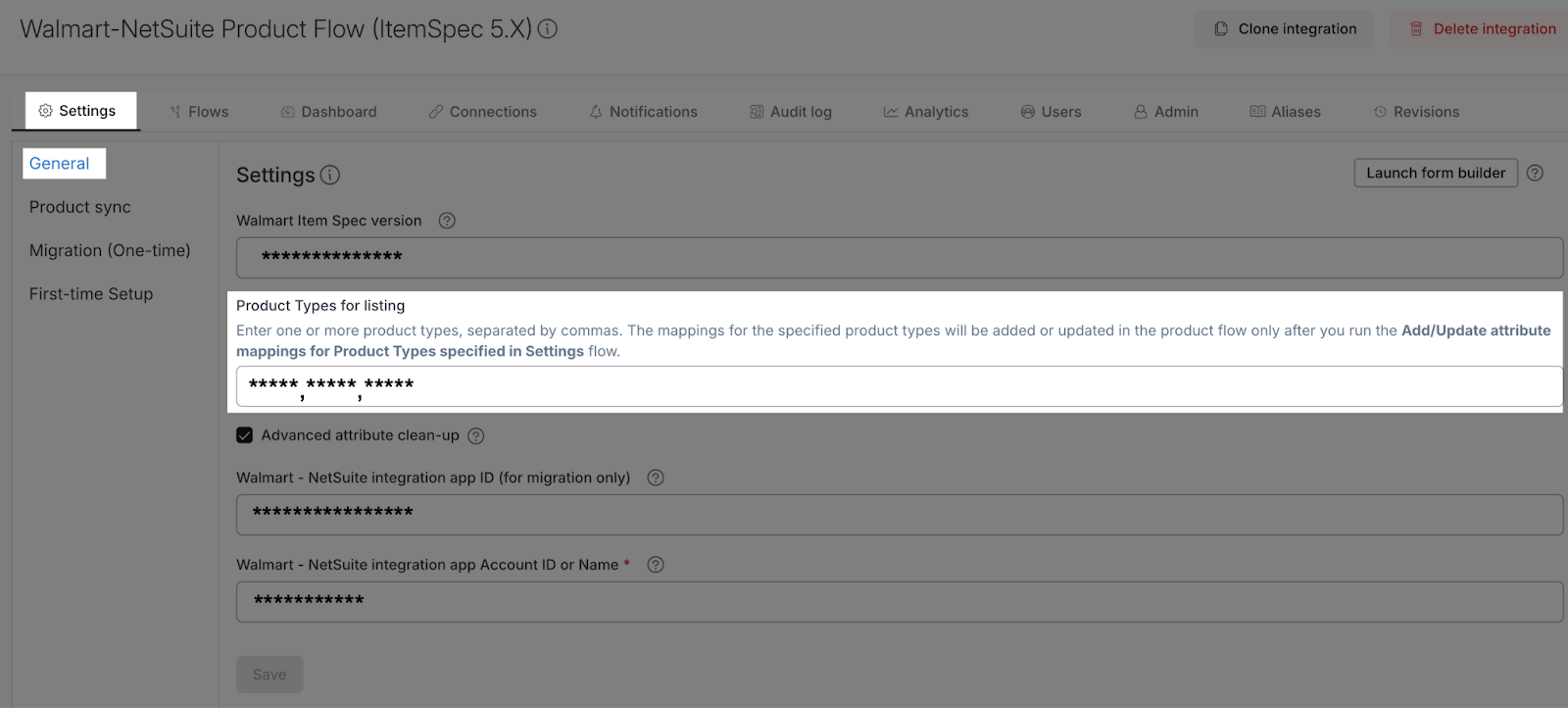Click the integration app ID input field
The image size is (1568, 708).
coord(900,515)
